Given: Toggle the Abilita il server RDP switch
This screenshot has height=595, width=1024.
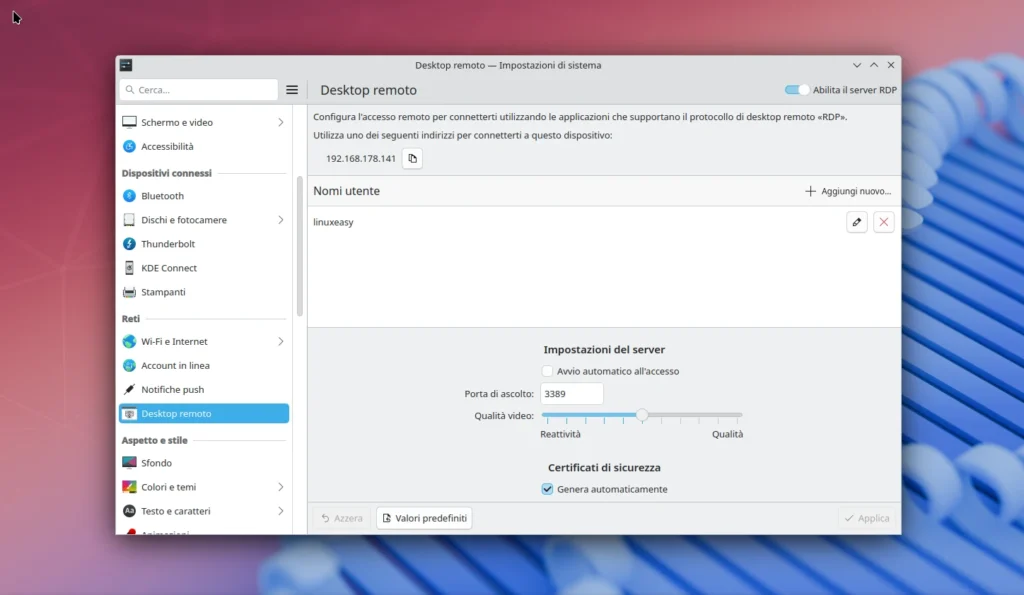Looking at the screenshot, I should tap(797, 90).
